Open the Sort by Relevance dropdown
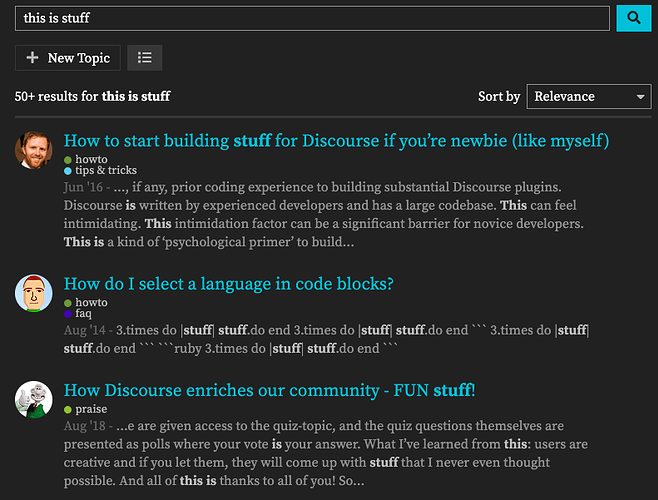This screenshot has height=500, width=658. pos(589,97)
